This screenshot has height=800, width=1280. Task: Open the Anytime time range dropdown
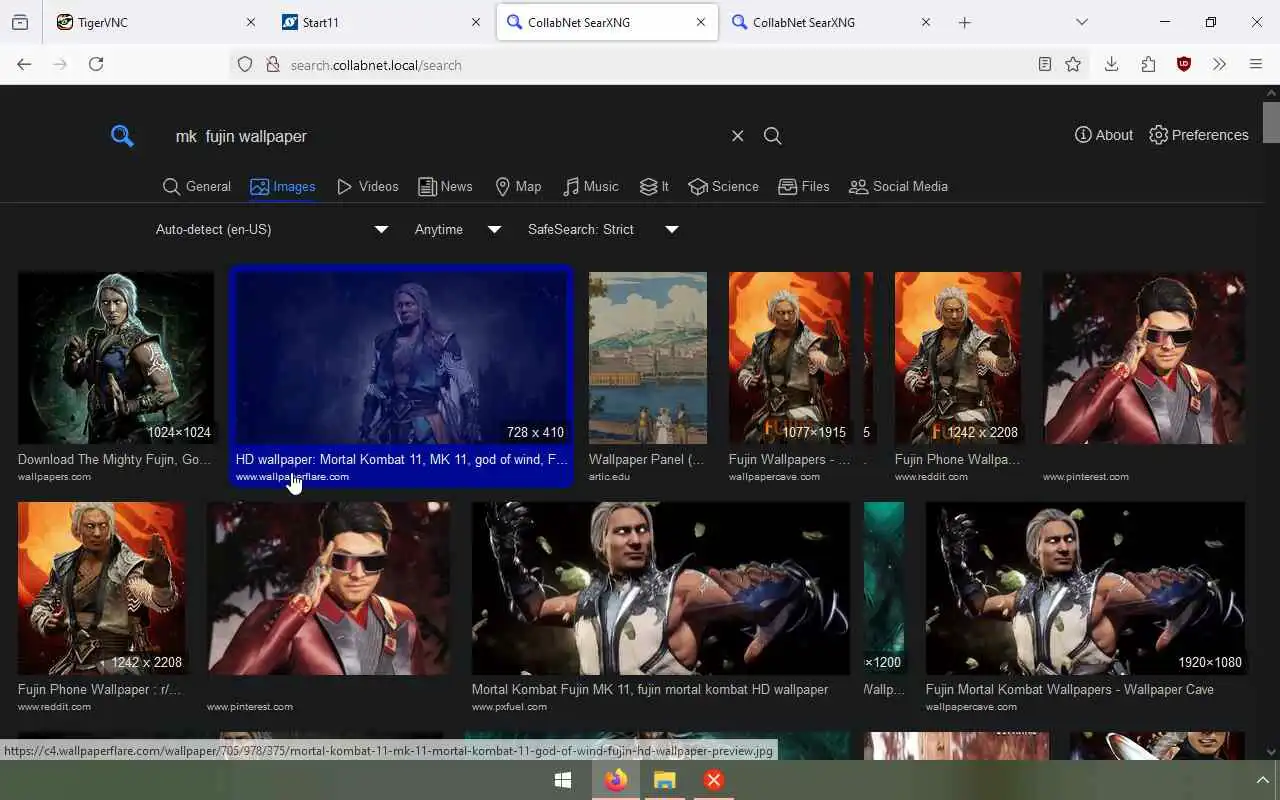click(x=458, y=229)
